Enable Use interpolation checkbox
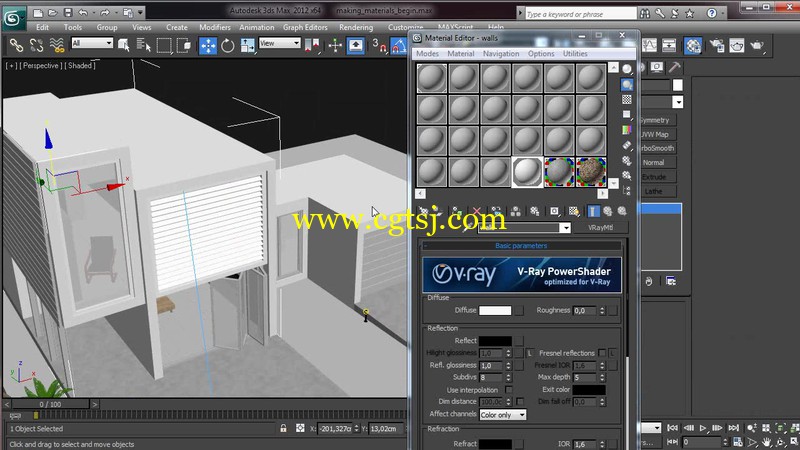The image size is (800, 450). point(509,389)
